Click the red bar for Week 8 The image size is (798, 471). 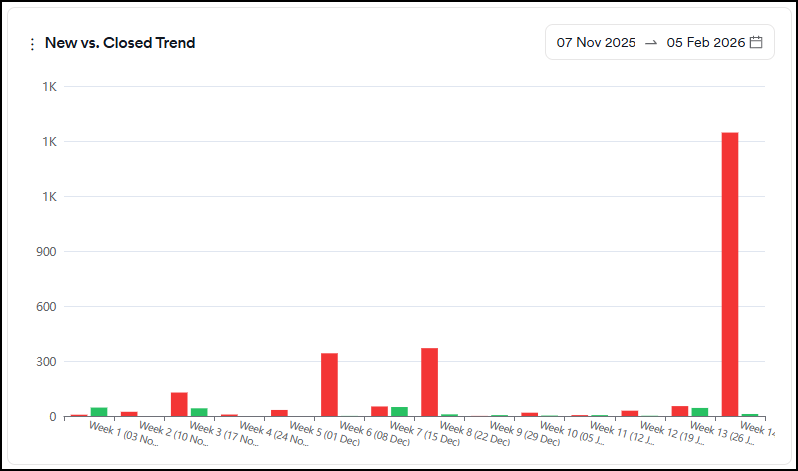[429, 382]
